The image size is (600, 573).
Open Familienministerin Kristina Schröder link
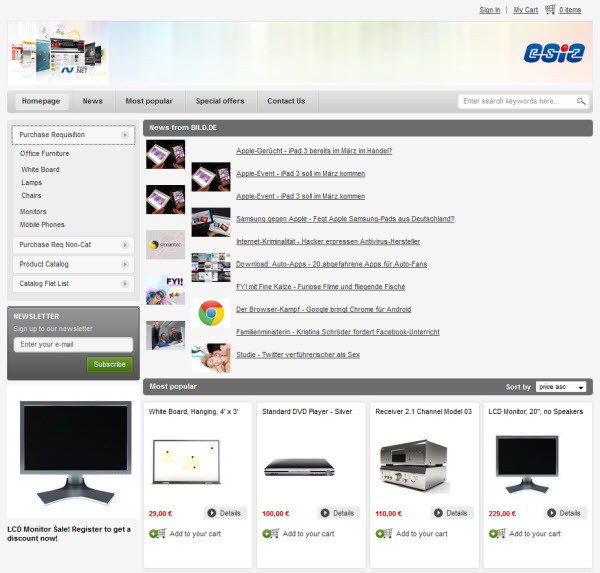click(x=338, y=332)
